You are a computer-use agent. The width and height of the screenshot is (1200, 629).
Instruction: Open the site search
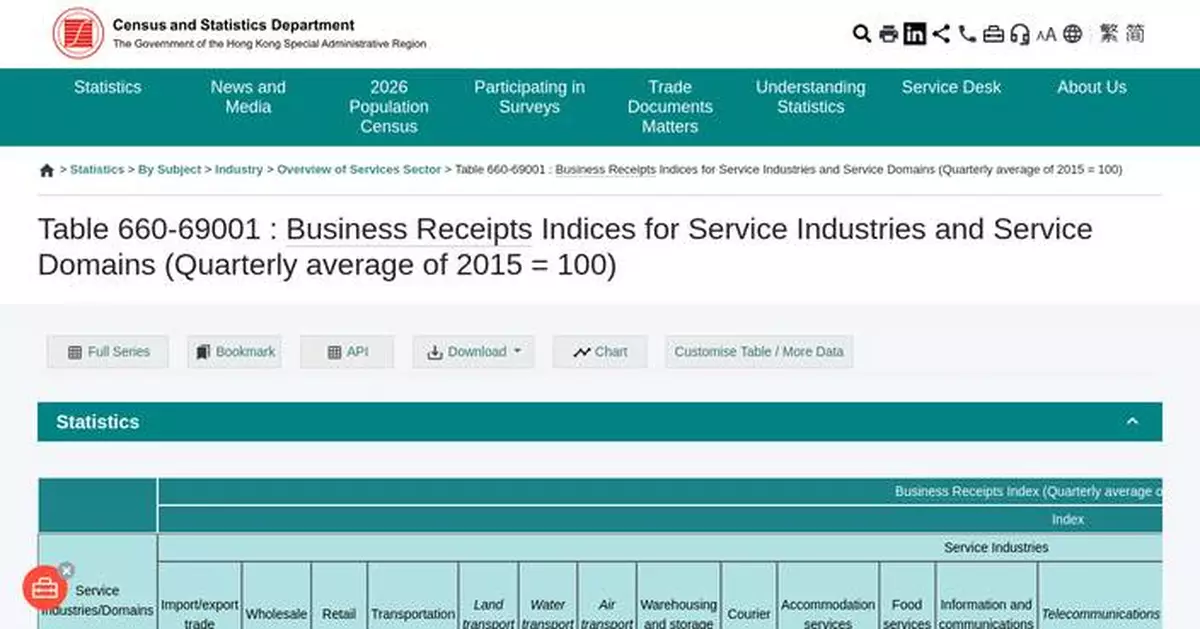(x=861, y=33)
